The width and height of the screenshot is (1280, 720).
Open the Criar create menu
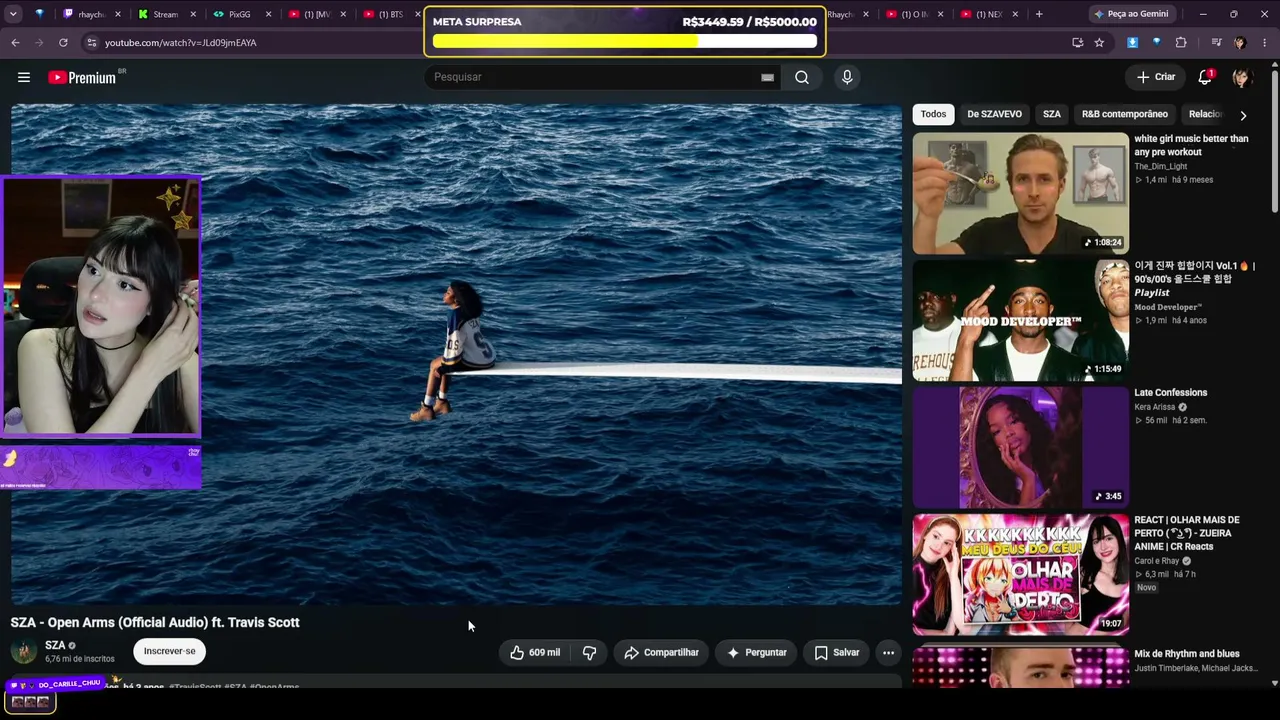coord(1156,77)
